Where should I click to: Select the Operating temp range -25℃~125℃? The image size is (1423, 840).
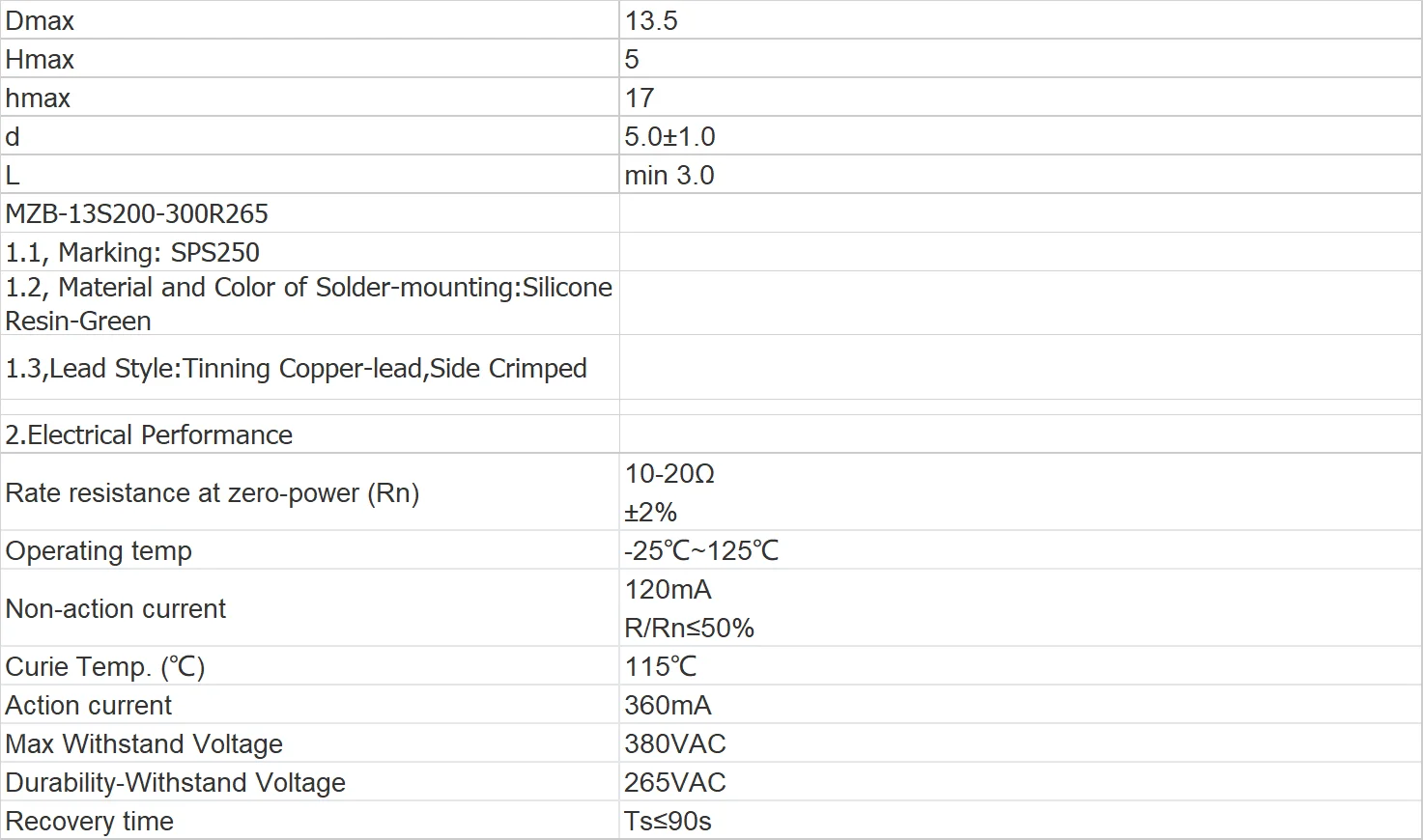(x=701, y=550)
